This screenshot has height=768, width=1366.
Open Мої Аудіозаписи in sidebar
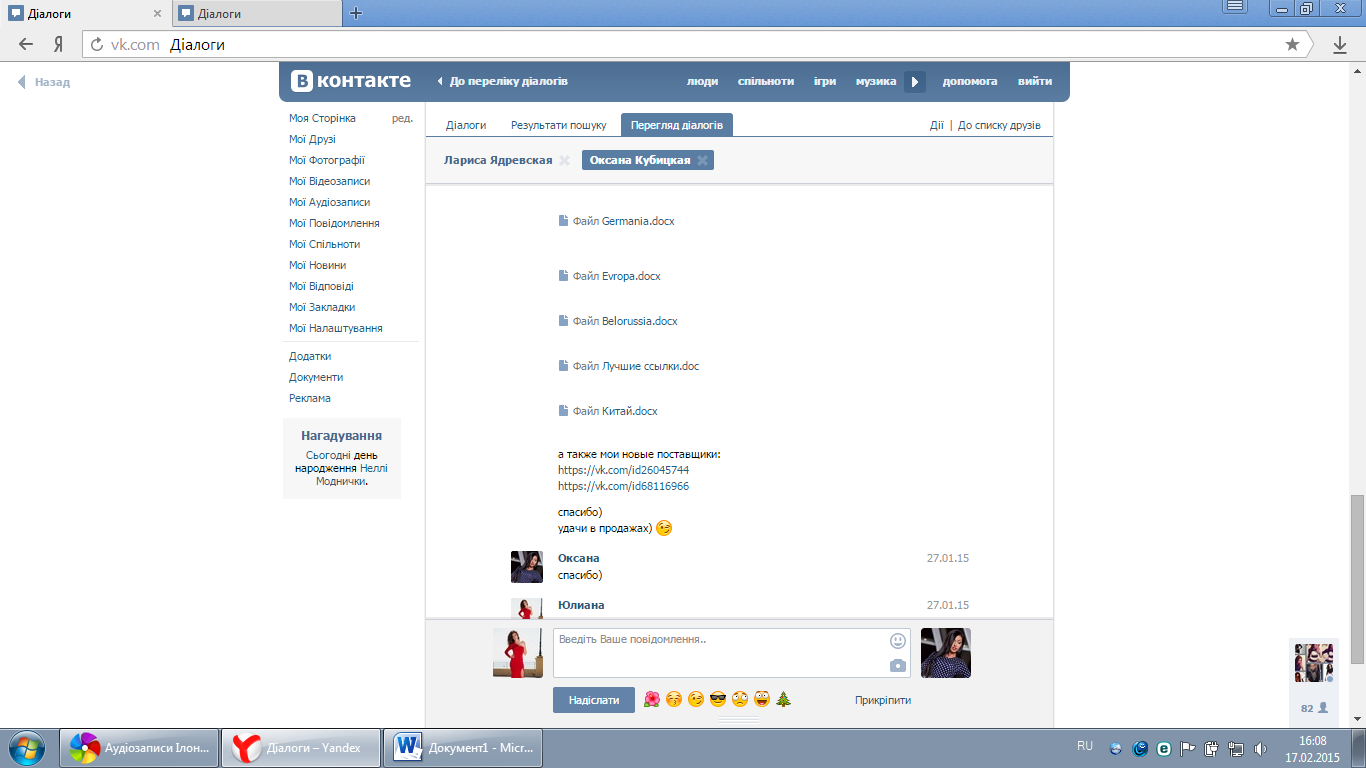tap(329, 202)
